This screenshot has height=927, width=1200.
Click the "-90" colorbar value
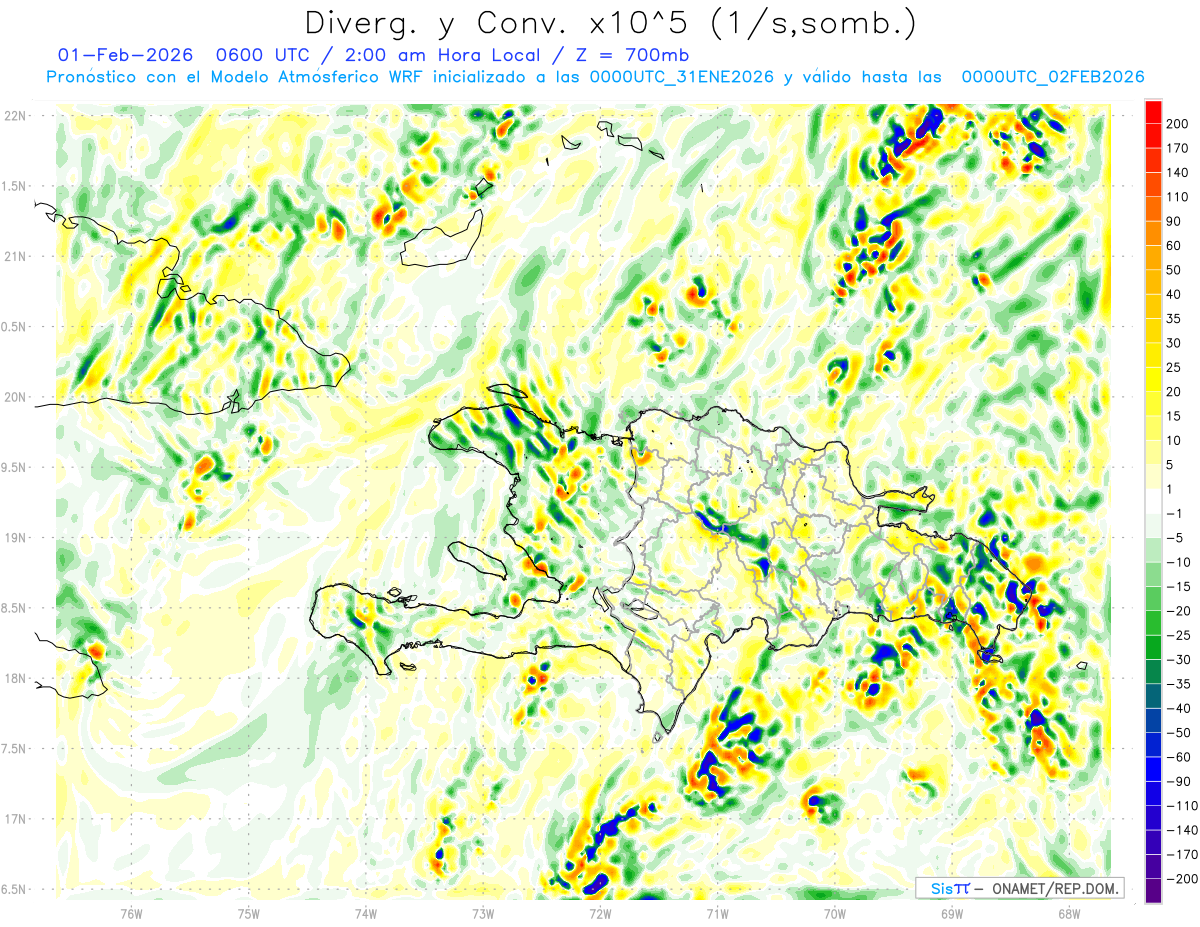tap(1181, 781)
